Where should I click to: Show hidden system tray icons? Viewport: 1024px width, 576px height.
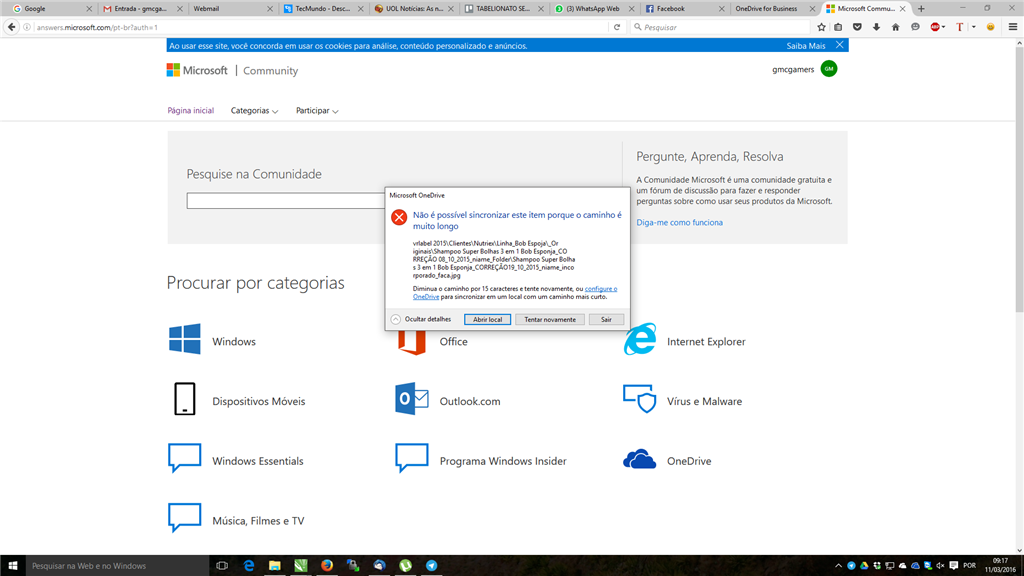click(x=839, y=566)
